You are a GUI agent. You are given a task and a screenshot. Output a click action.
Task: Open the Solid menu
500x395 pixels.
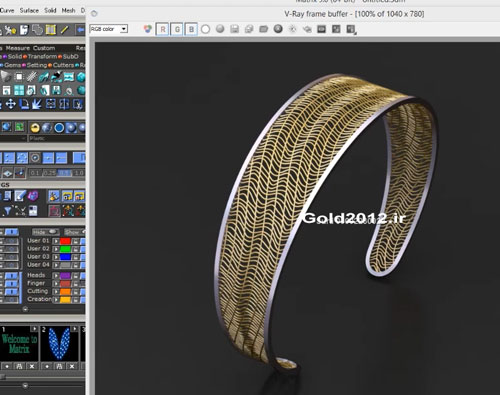point(50,10)
